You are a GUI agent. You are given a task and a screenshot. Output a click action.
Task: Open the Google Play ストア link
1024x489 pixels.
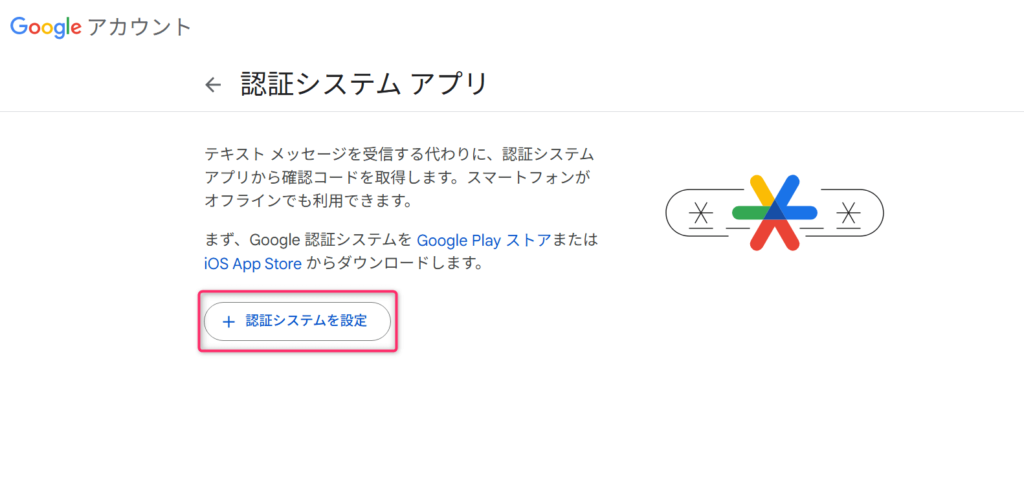point(484,240)
